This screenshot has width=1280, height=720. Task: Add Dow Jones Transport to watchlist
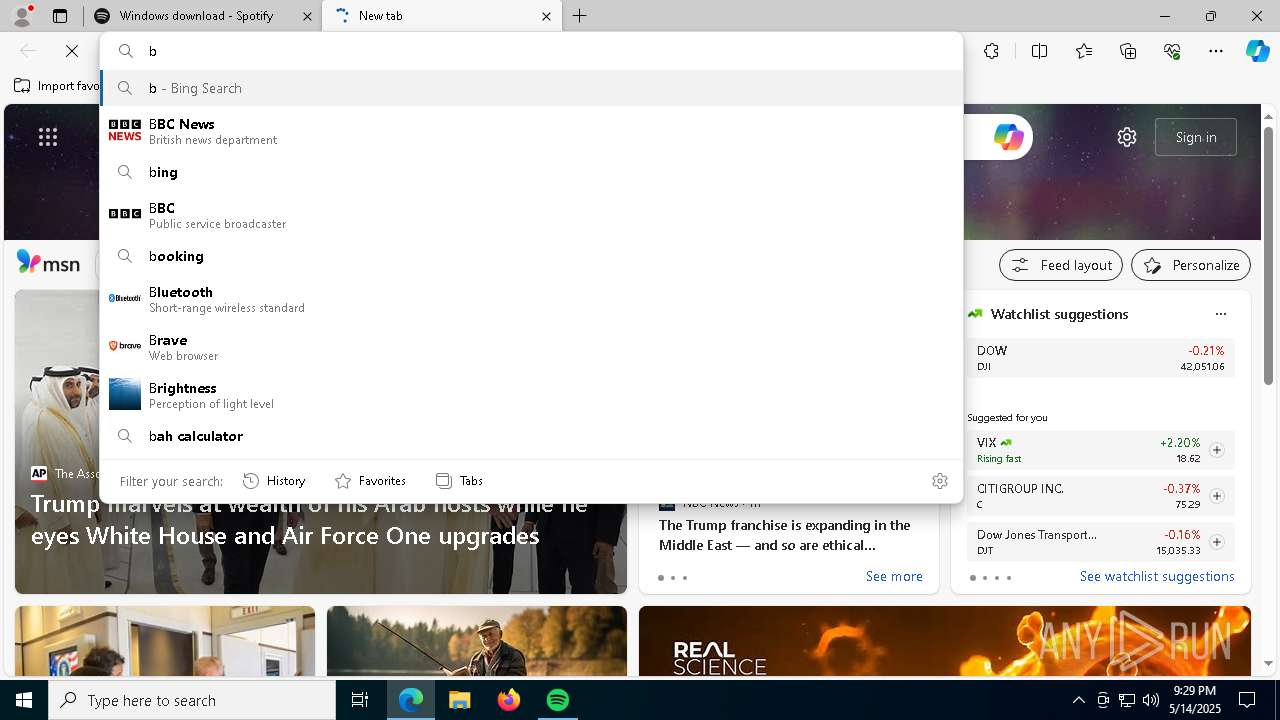click(1217, 542)
